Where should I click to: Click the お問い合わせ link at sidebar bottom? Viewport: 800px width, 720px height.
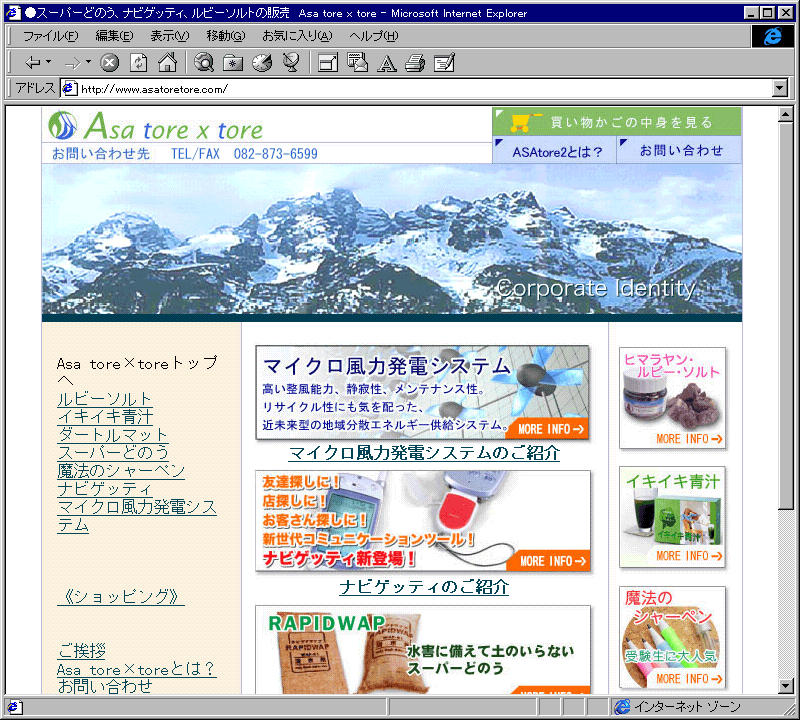[x=105, y=687]
